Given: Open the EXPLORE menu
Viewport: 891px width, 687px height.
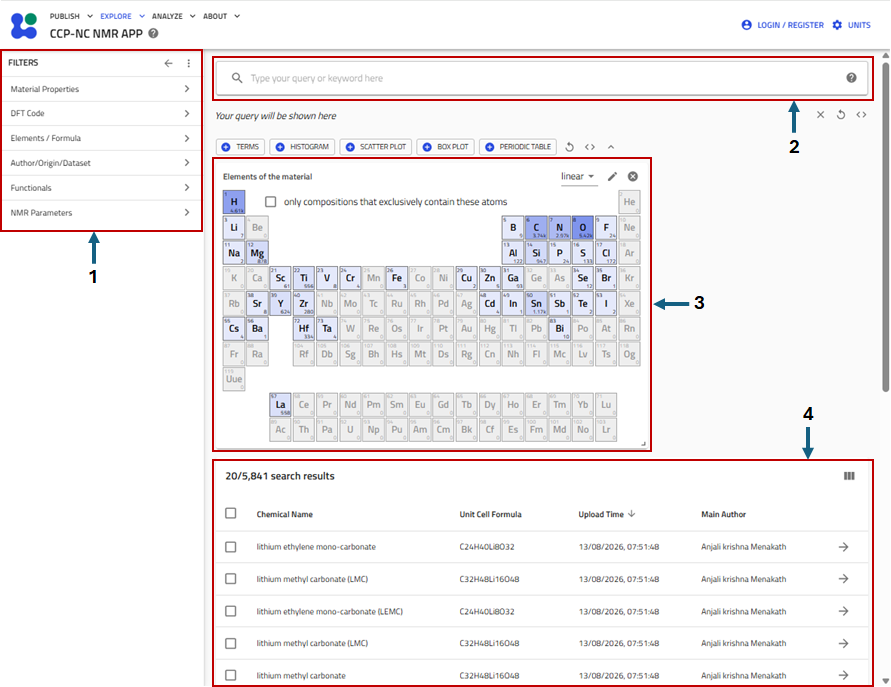Looking at the screenshot, I should click(x=122, y=16).
